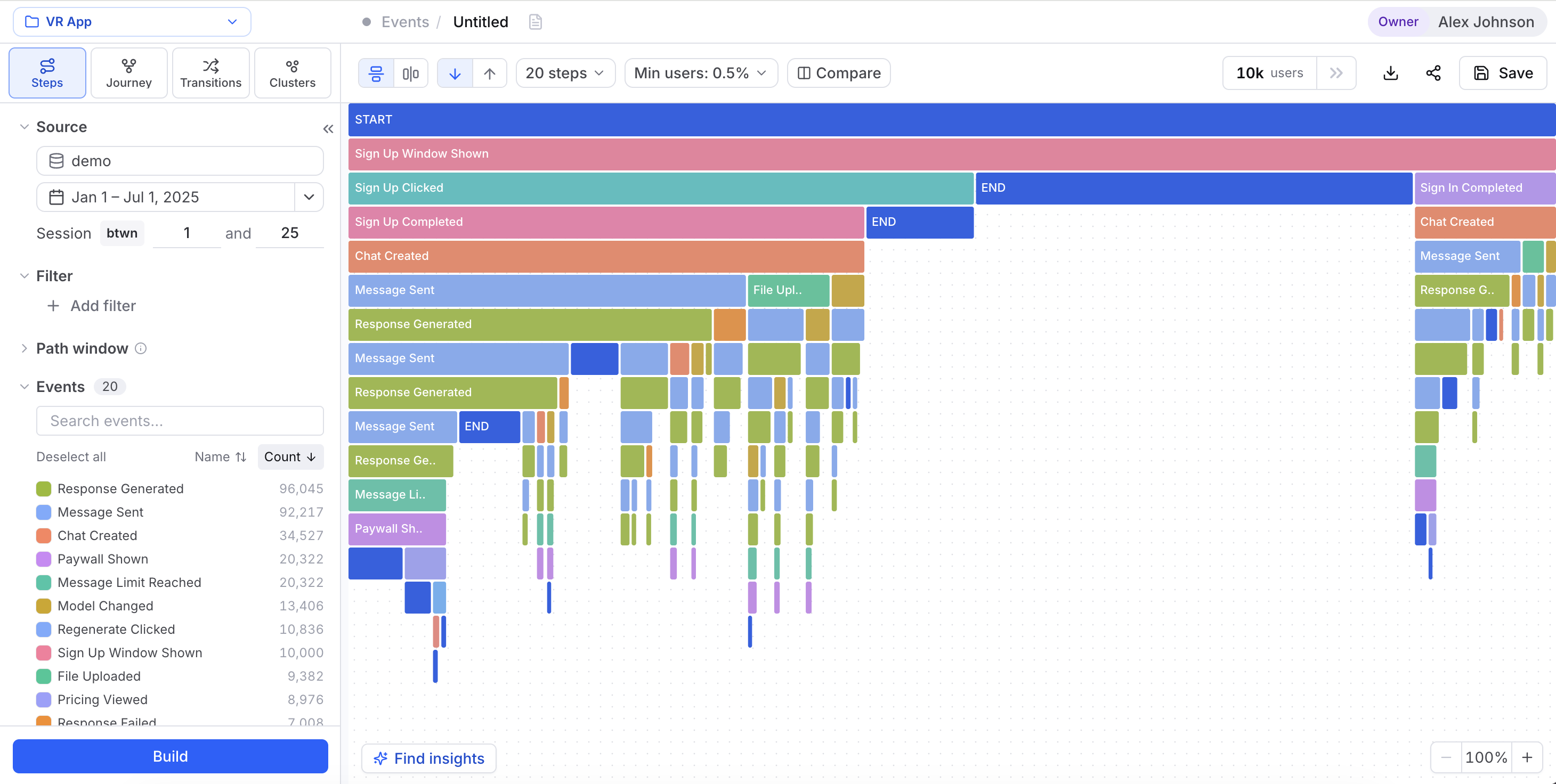Screen dimensions: 1556x784
Task: Toggle the Paywall Shown event checkbox
Action: click(x=44, y=559)
